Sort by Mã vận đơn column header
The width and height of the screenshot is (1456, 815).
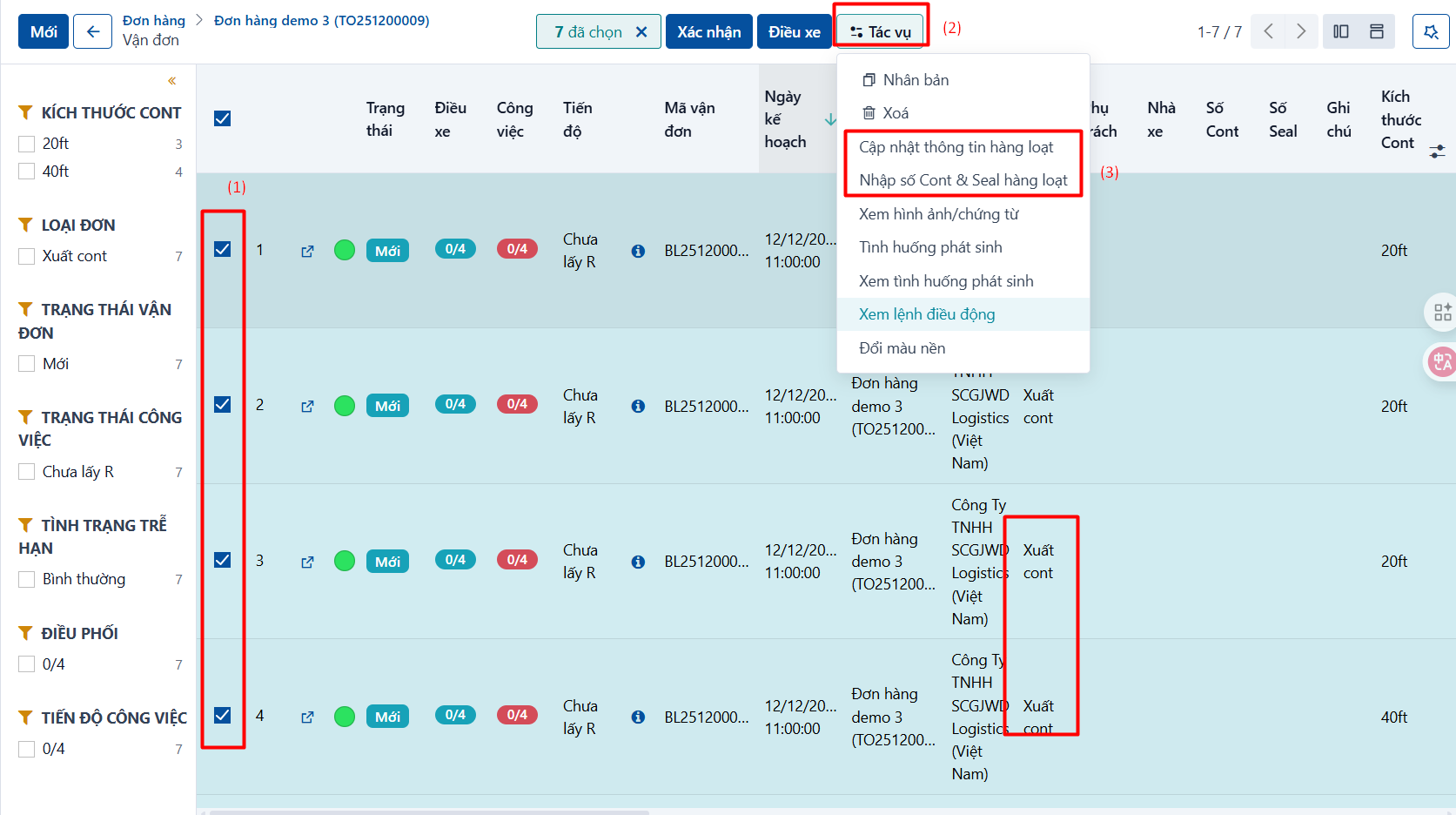(689, 119)
